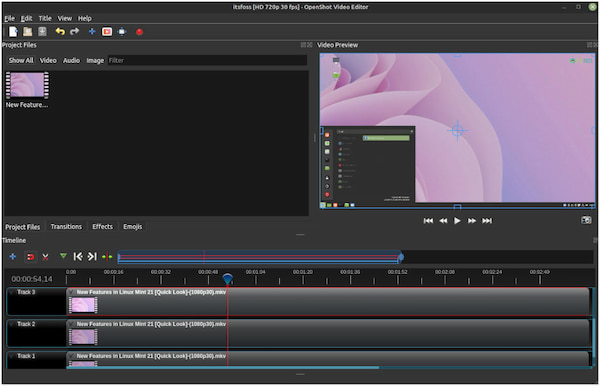This screenshot has height=386, width=600.
Task: Select the clip on Track 2
Action: click(328, 334)
